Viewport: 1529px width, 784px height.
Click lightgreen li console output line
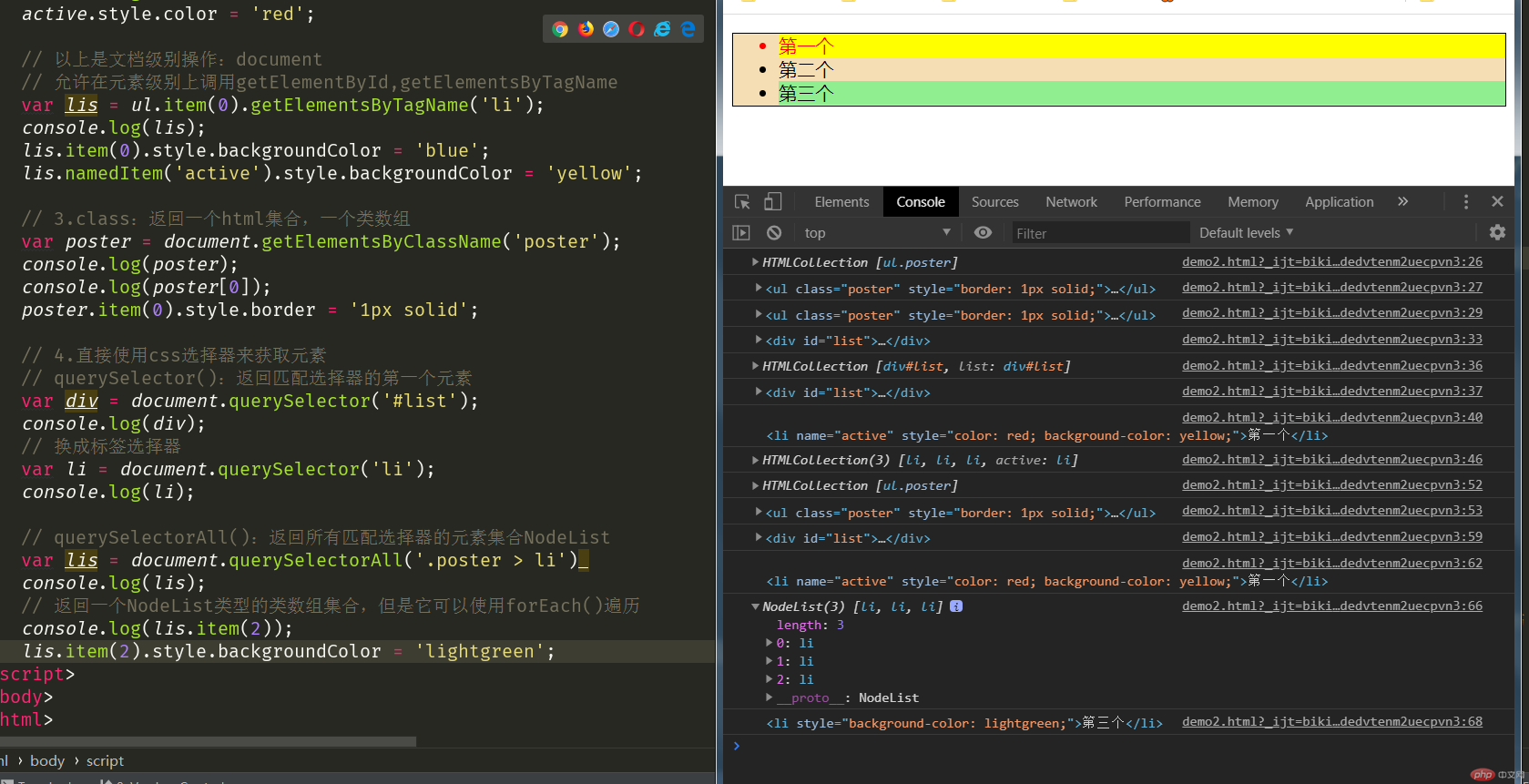pos(964,723)
